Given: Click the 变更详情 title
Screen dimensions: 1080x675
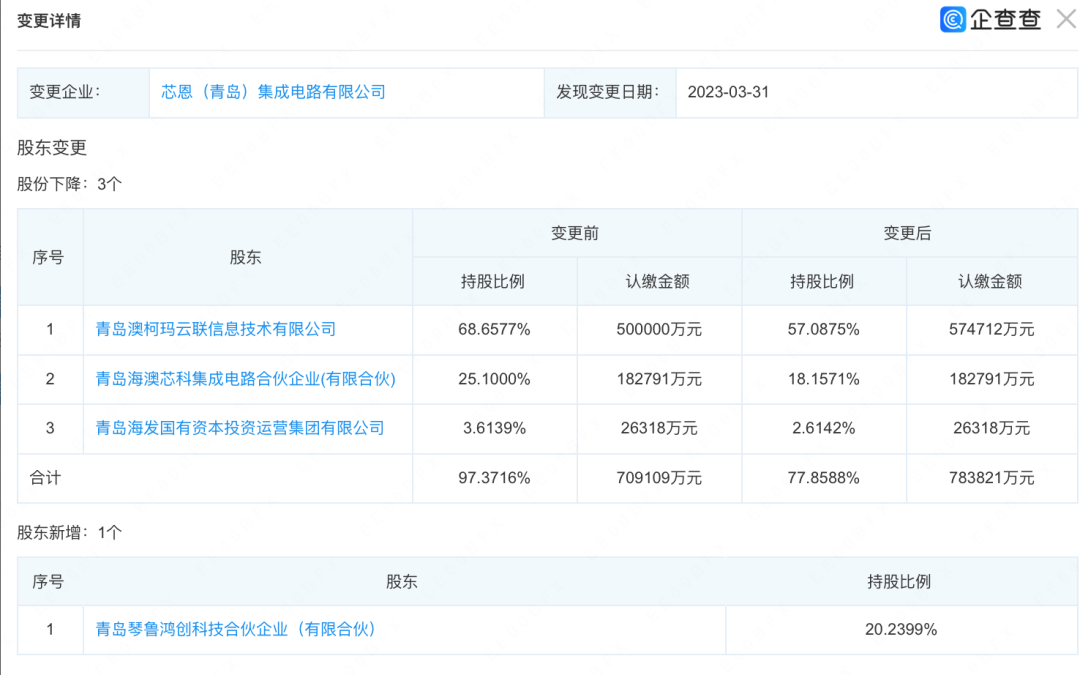Looking at the screenshot, I should pyautogui.click(x=49, y=21).
